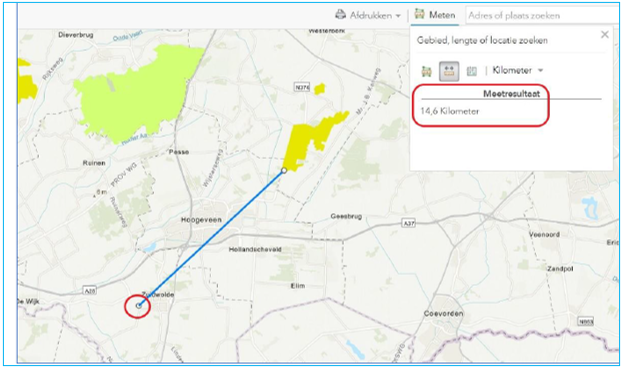Click the printer icon beside Afdrukken
The image size is (623, 369).
341,15
